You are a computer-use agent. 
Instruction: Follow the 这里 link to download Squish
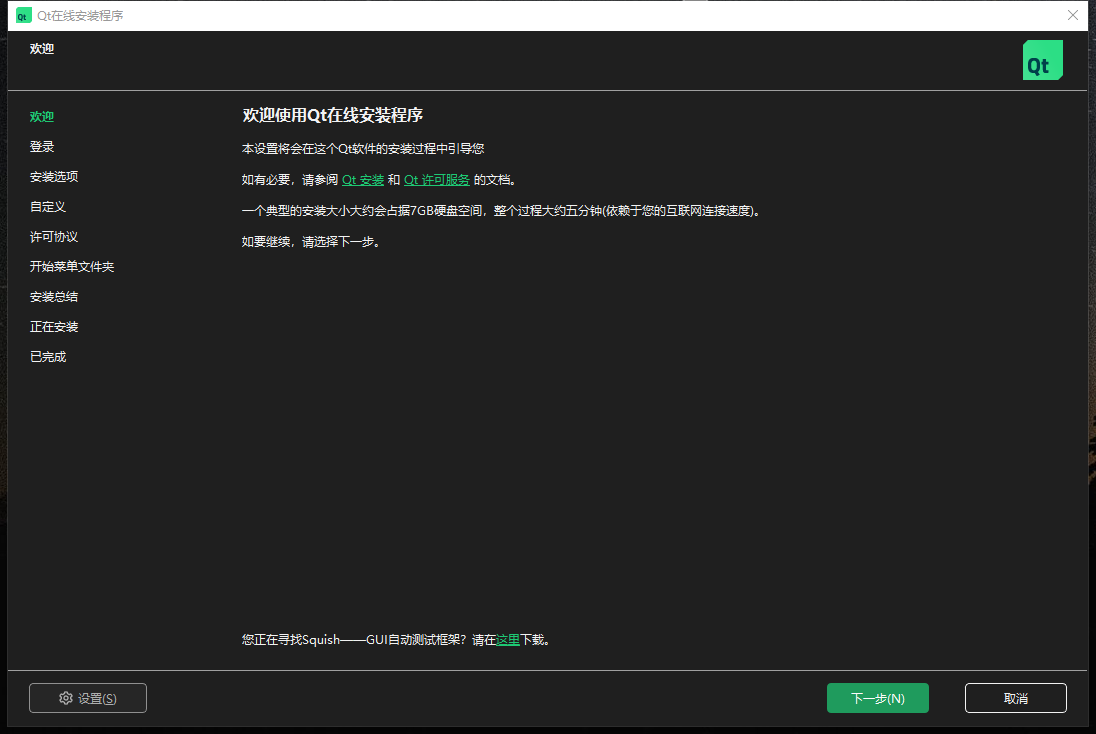(x=508, y=640)
